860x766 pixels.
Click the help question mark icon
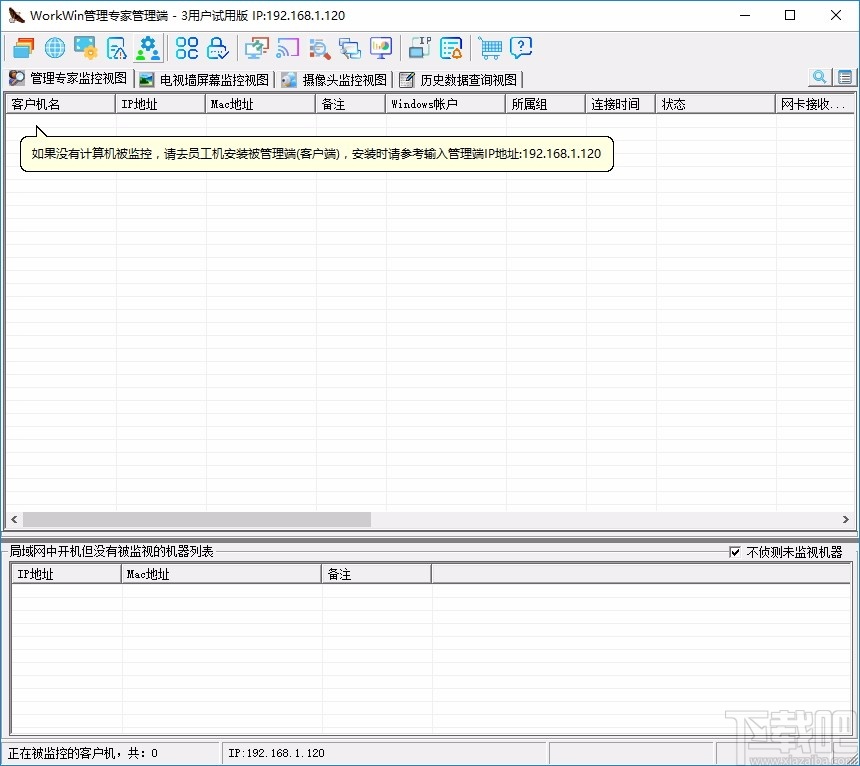pyautogui.click(x=520, y=47)
